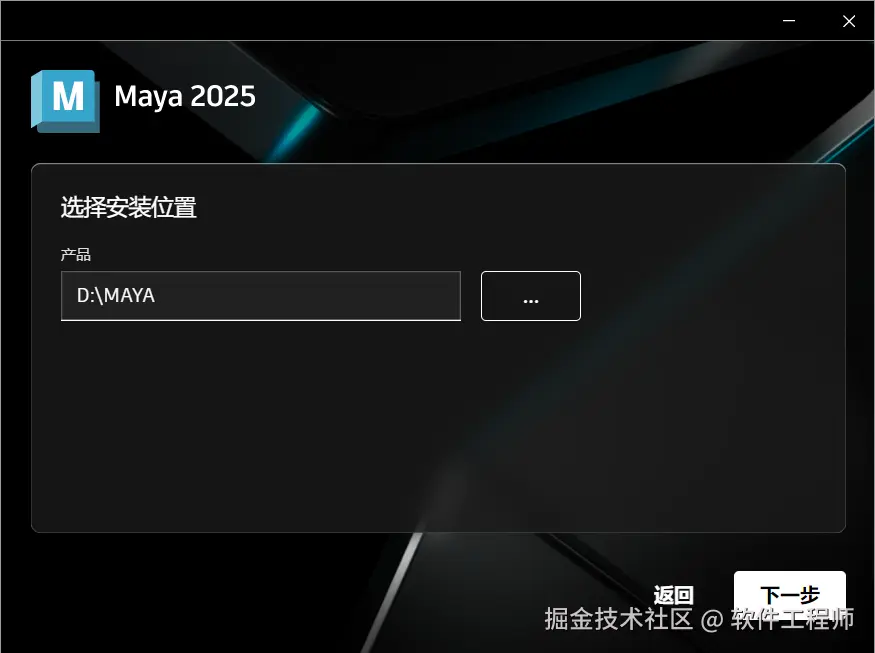This screenshot has height=653, width=875.
Task: Click the Maya 2025 title text
Action: (185, 97)
